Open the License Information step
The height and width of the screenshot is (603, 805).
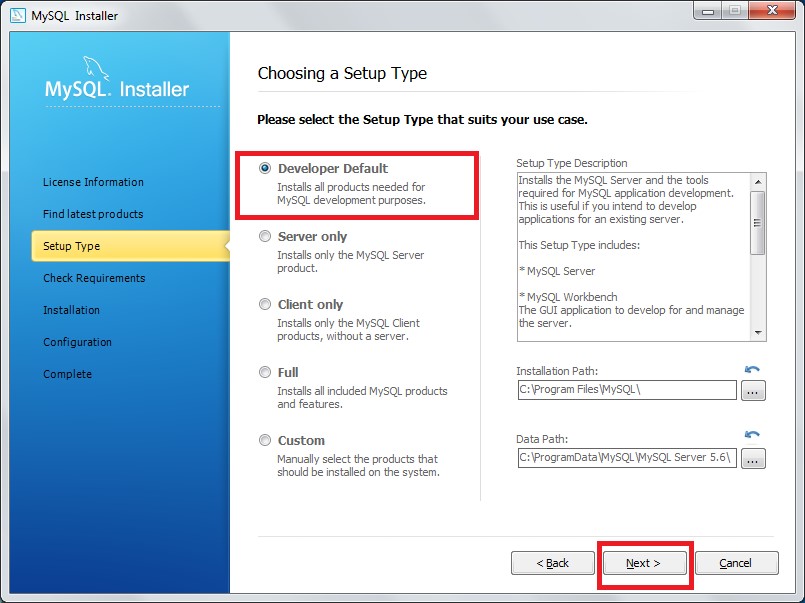[x=93, y=182]
